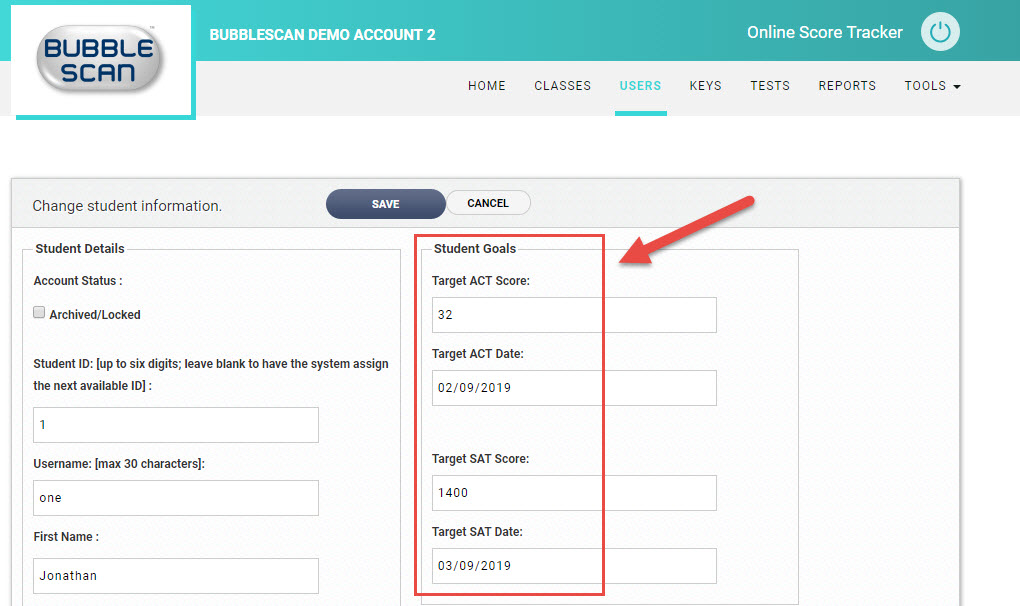Click the Cancel button
This screenshot has width=1020, height=606.
coord(488,203)
